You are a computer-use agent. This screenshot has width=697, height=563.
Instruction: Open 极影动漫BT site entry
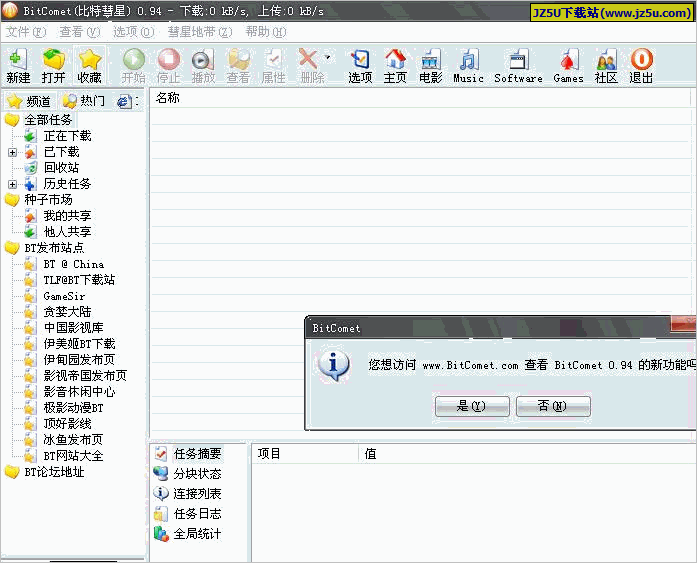click(73, 408)
